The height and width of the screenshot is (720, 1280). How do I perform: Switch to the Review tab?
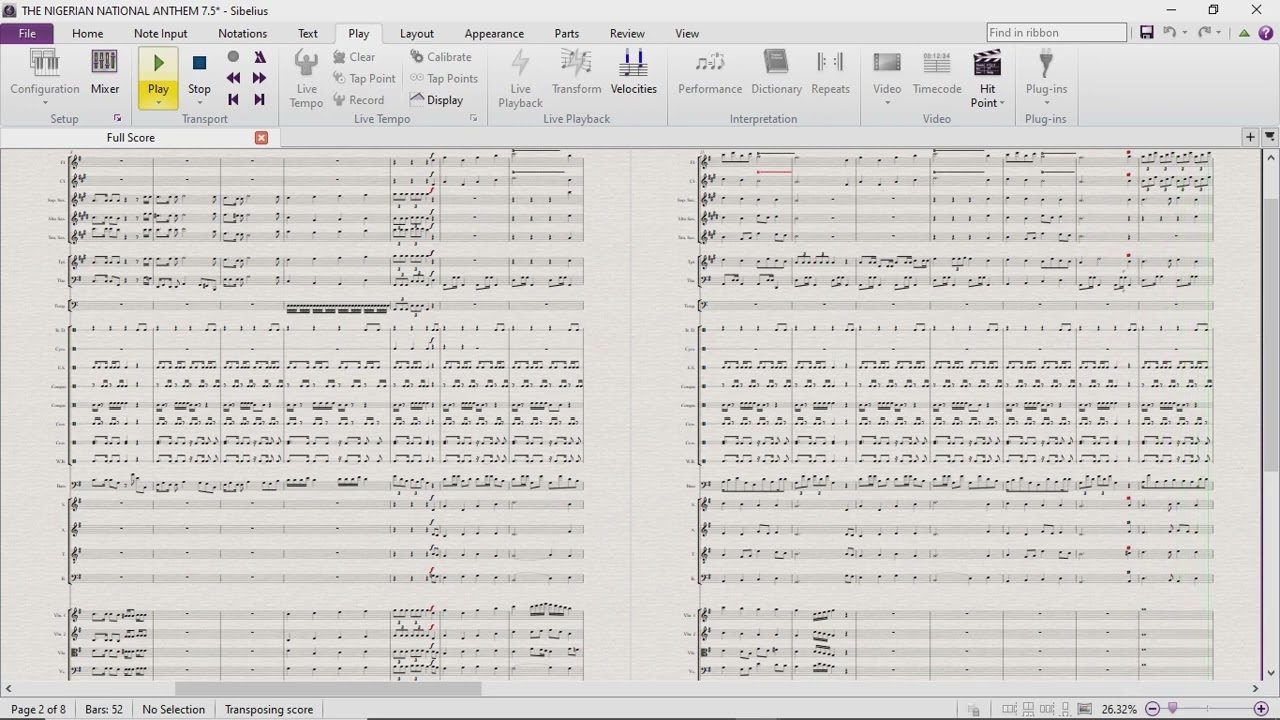click(x=627, y=33)
